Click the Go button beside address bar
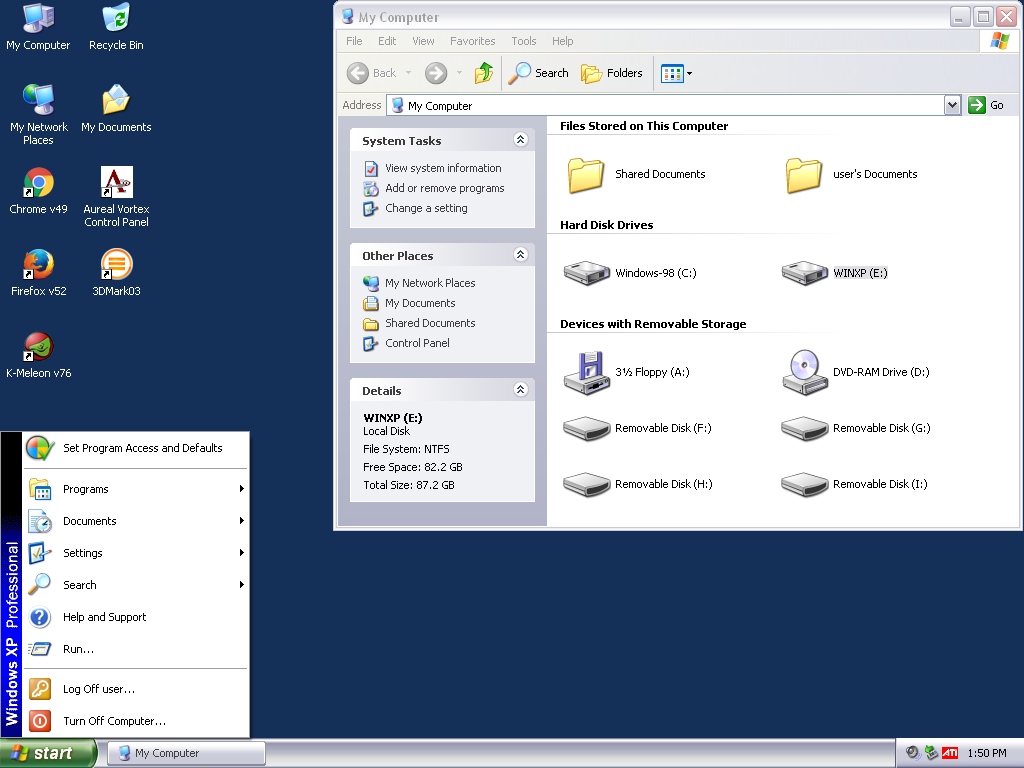The image size is (1024, 768). (986, 105)
